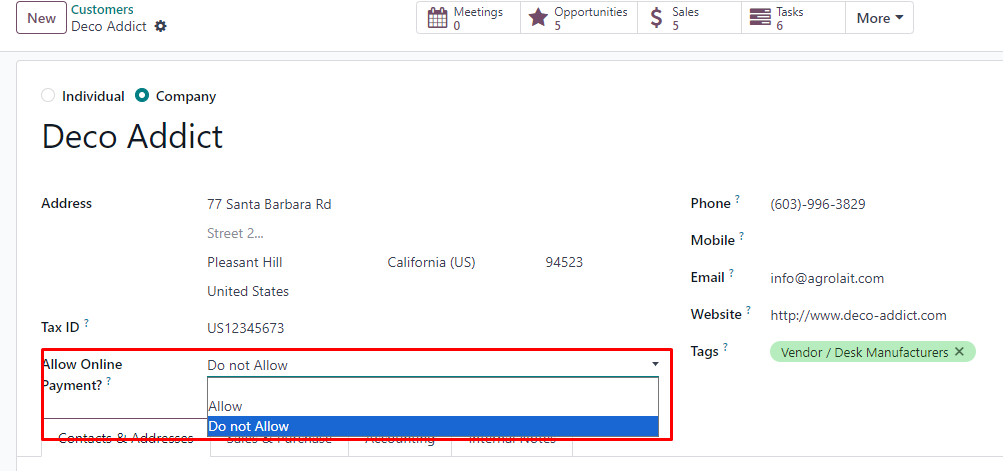Click the Deco Addict breadcrumb text

(x=109, y=26)
